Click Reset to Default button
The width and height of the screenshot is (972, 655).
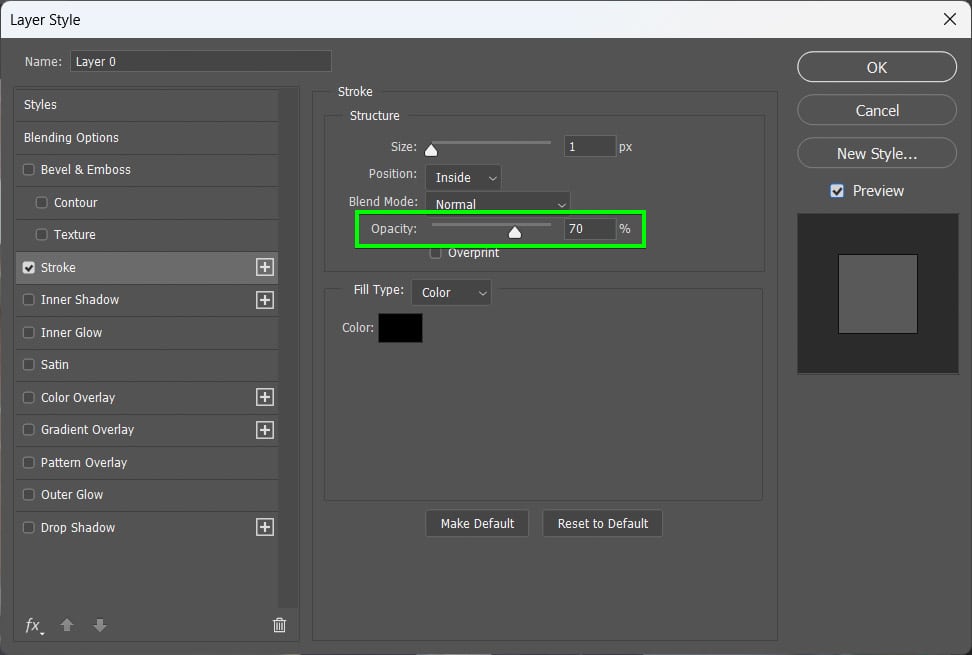[603, 524]
